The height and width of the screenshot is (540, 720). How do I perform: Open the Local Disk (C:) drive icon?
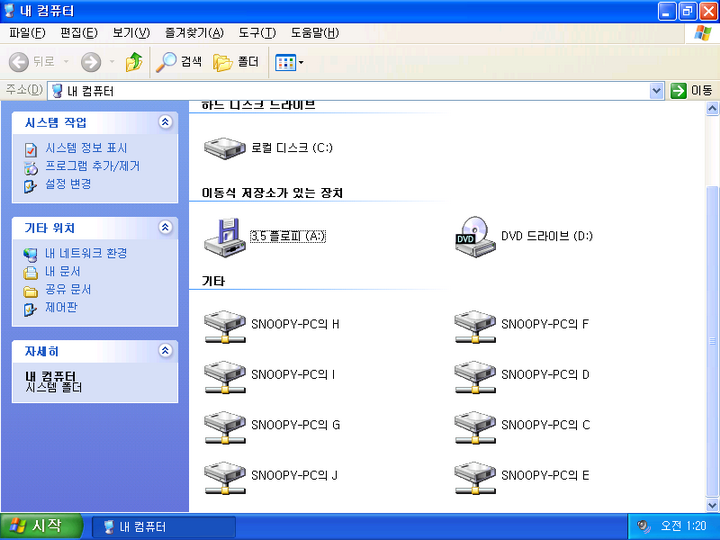pos(225,148)
